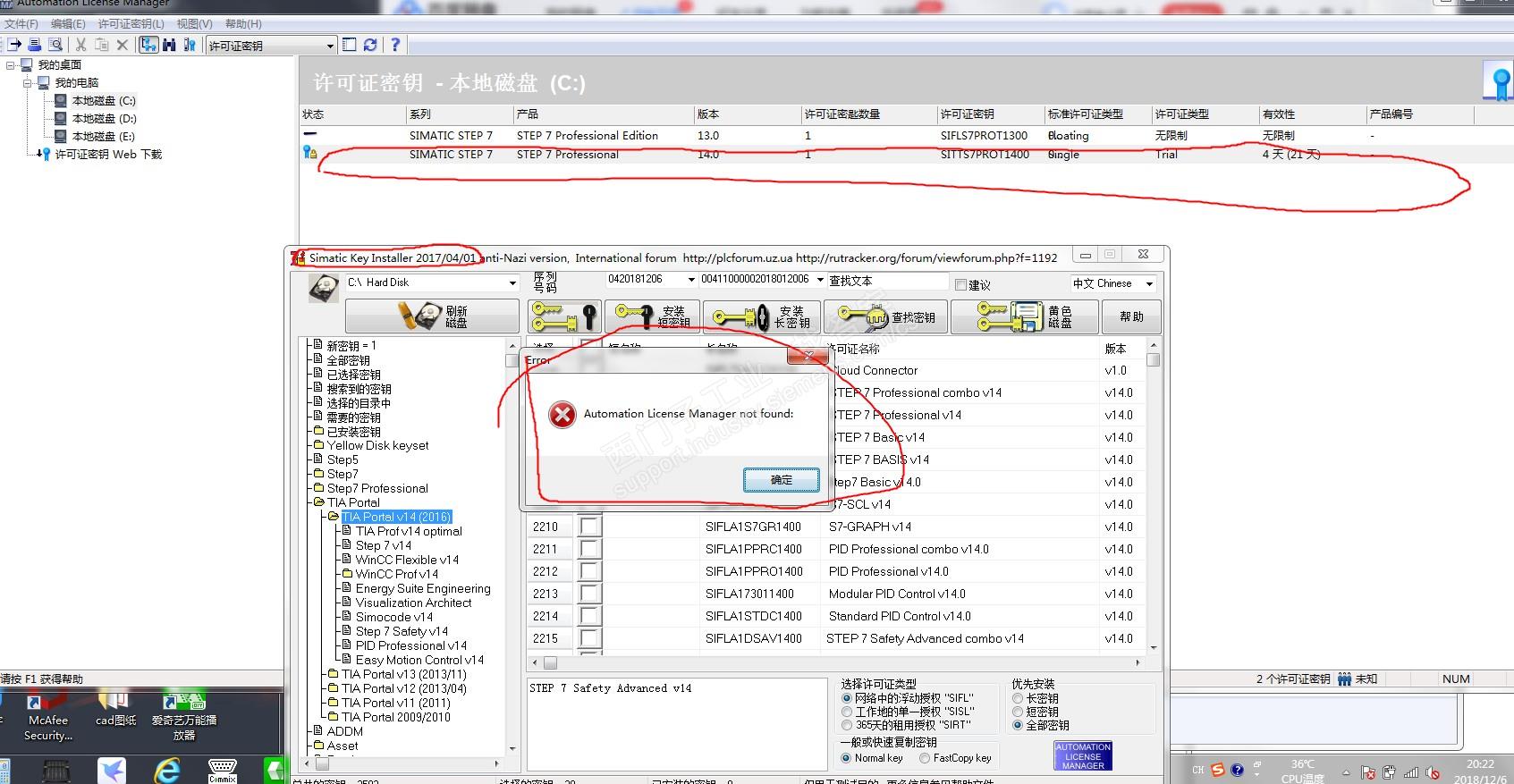Open the 编辑(E) menu
Viewport: 1514px width, 784px height.
[x=68, y=24]
